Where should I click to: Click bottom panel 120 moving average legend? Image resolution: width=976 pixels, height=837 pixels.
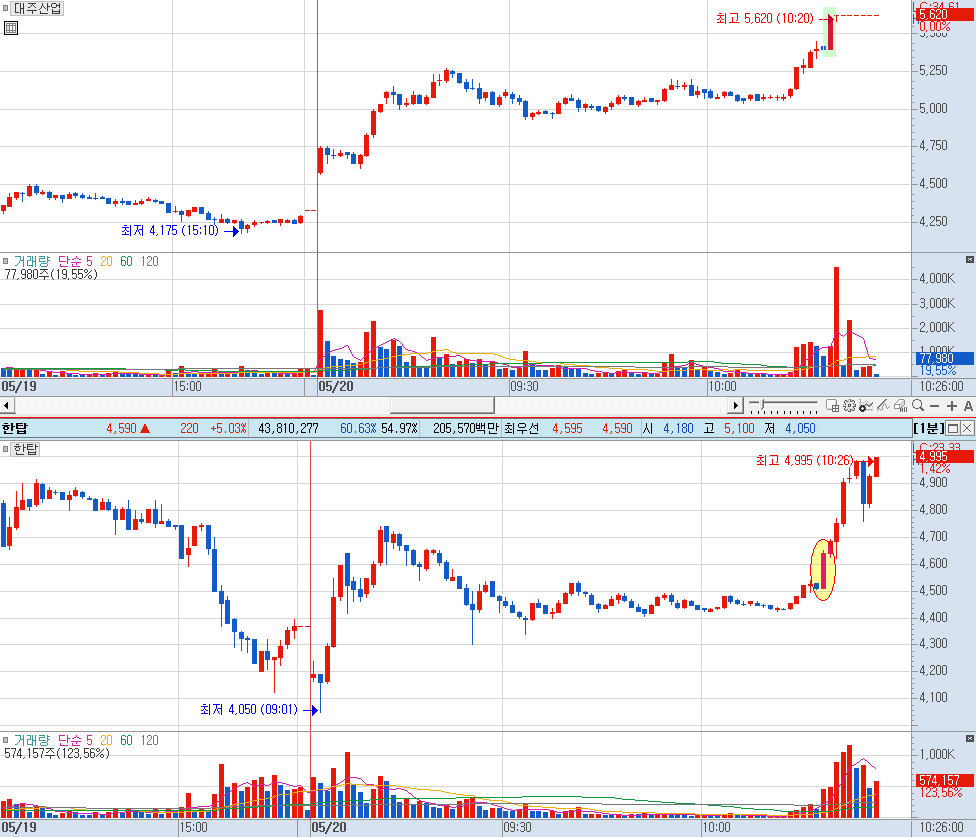[149, 741]
